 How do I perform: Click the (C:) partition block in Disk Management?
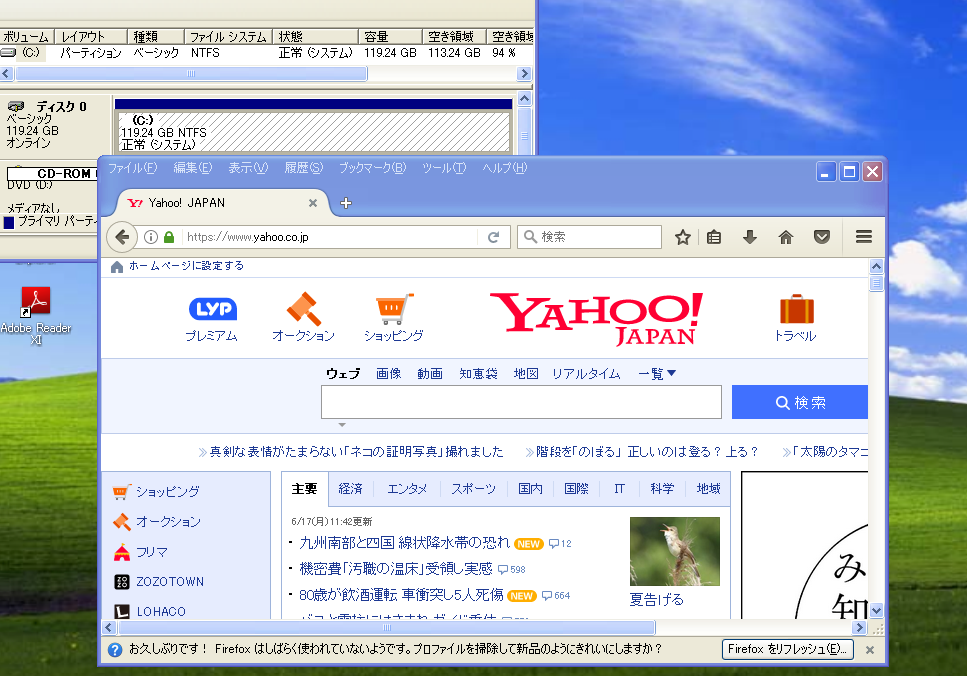pos(314,132)
